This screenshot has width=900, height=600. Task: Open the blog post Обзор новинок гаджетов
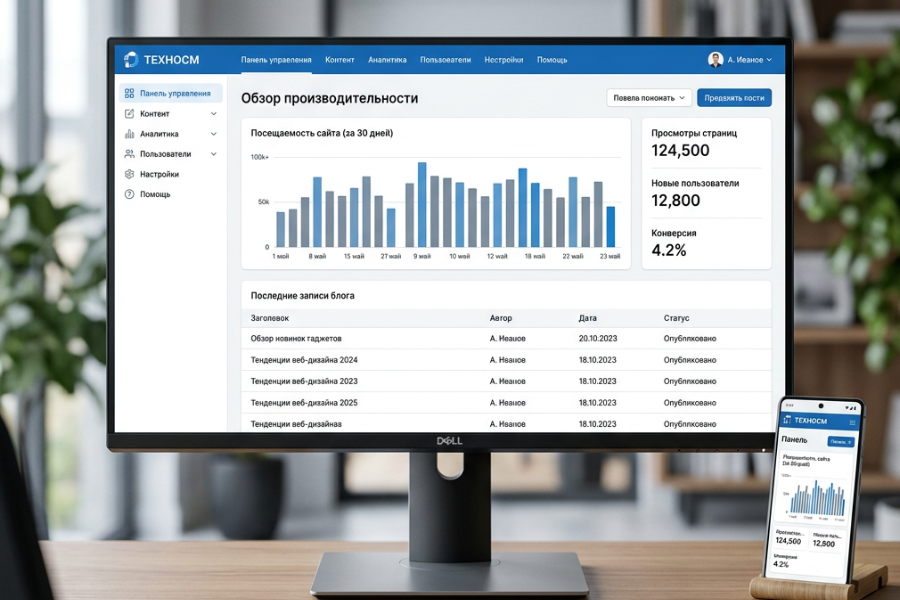(x=296, y=338)
